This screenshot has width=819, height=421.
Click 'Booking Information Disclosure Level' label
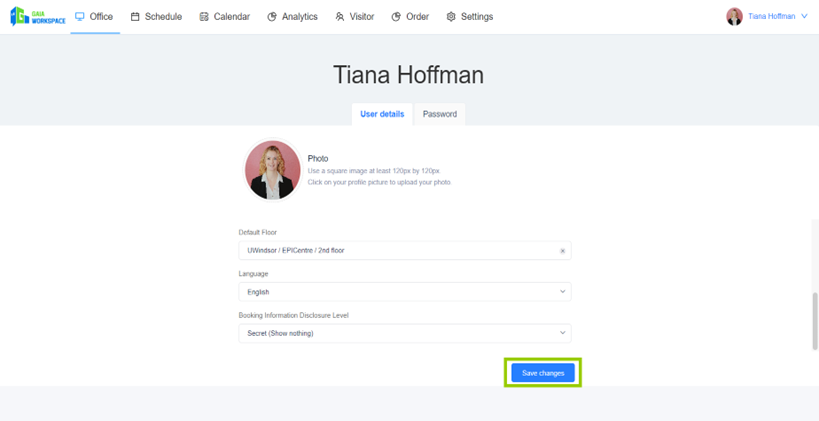(294, 315)
